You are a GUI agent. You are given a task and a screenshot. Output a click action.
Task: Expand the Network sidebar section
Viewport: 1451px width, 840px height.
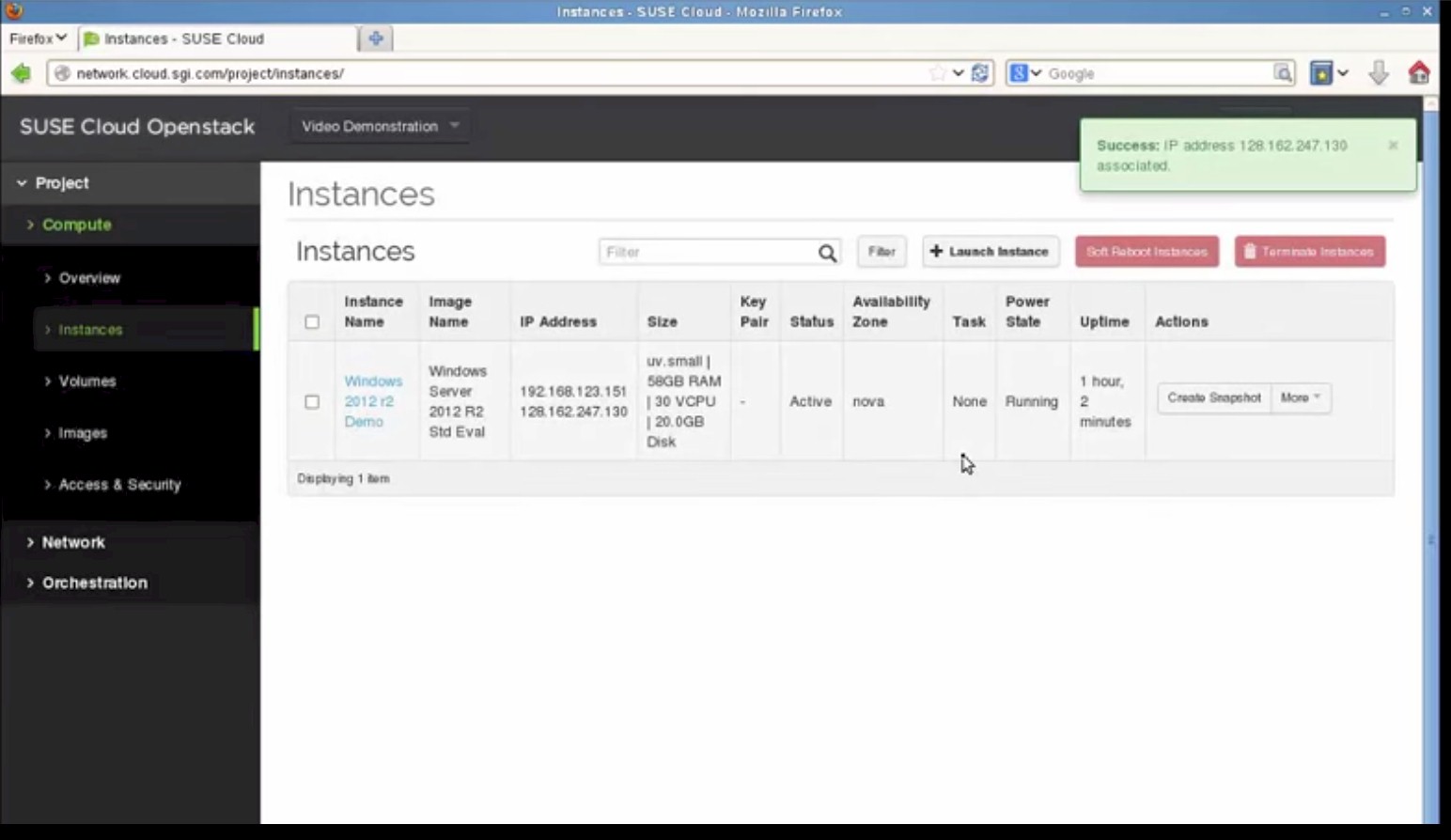[x=73, y=542]
